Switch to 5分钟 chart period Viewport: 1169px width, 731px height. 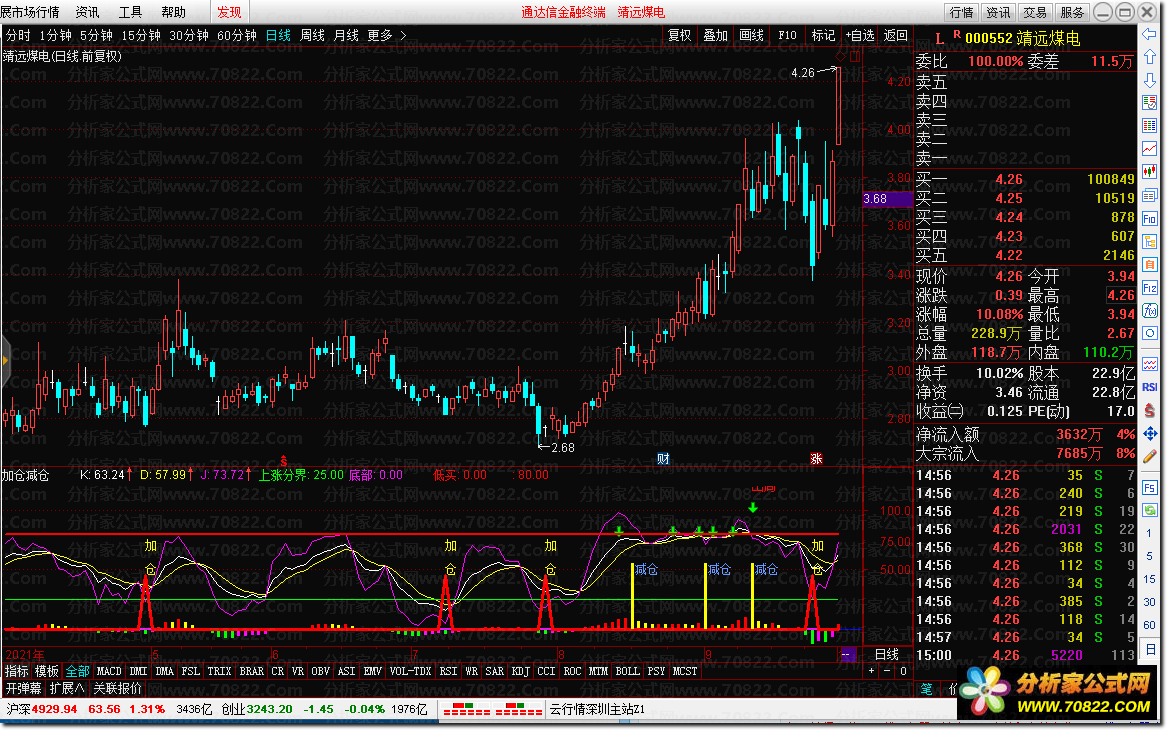coord(96,35)
